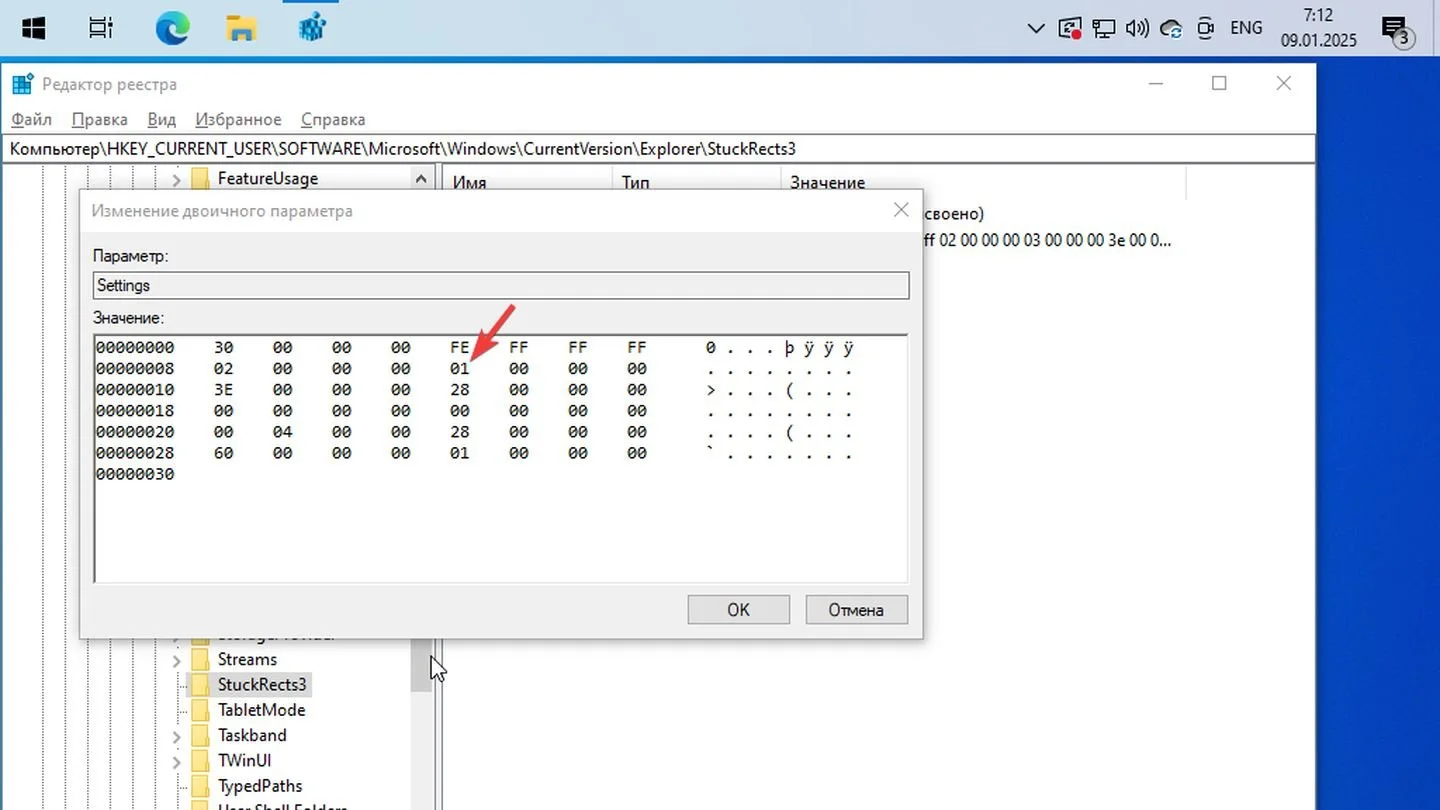This screenshot has height=810, width=1440.
Task: Select the Registry Editor taskbar icon
Action: [x=312, y=28]
